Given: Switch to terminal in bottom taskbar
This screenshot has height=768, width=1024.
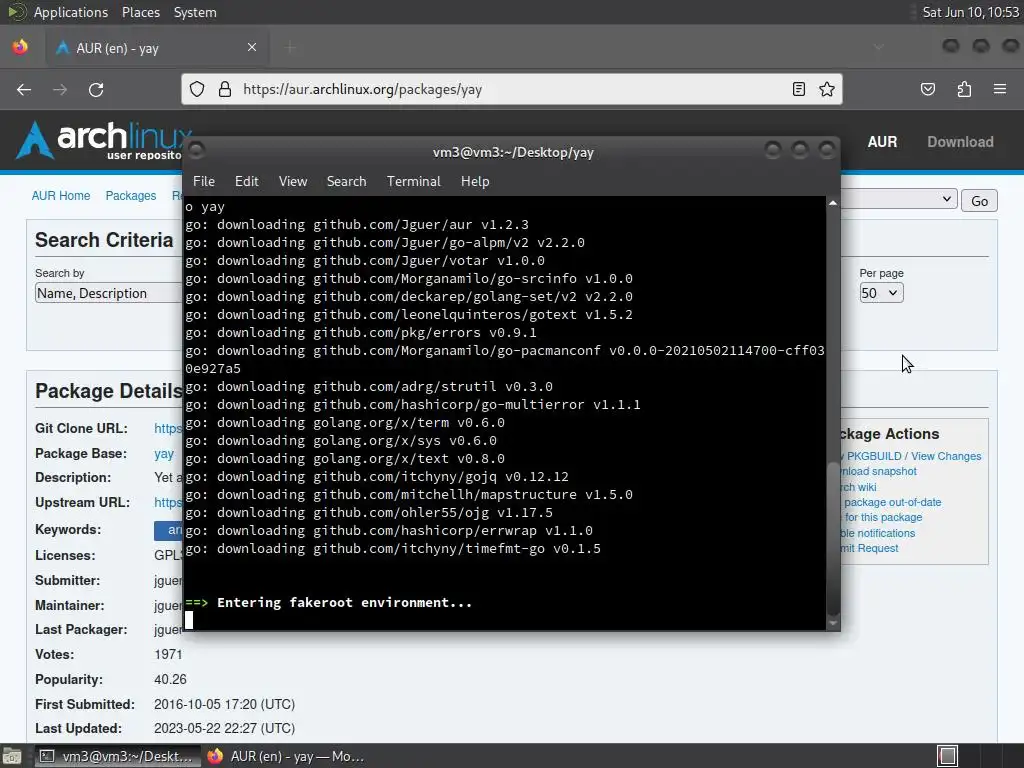Looking at the screenshot, I should point(116,756).
